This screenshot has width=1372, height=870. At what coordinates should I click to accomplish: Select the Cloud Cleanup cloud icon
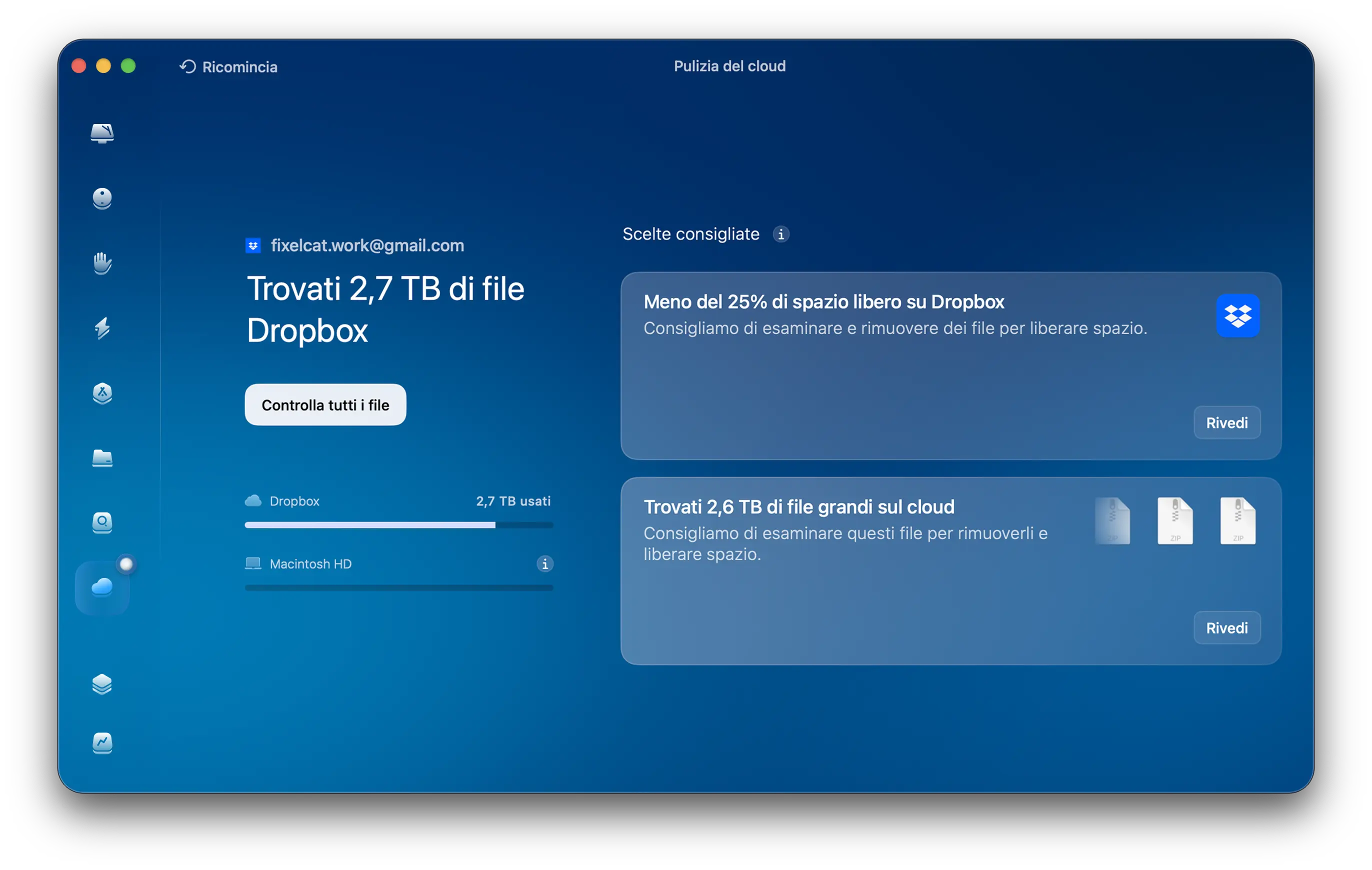click(x=102, y=587)
